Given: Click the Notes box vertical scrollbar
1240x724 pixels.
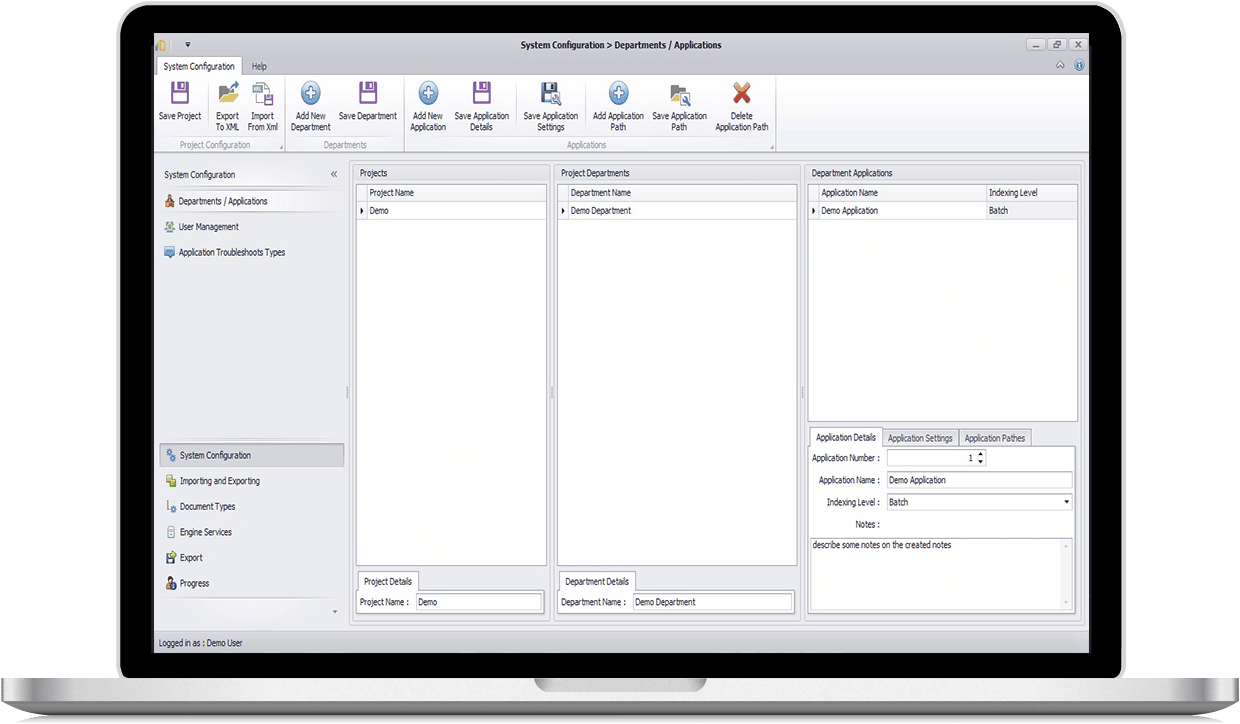Looking at the screenshot, I should [x=1067, y=573].
